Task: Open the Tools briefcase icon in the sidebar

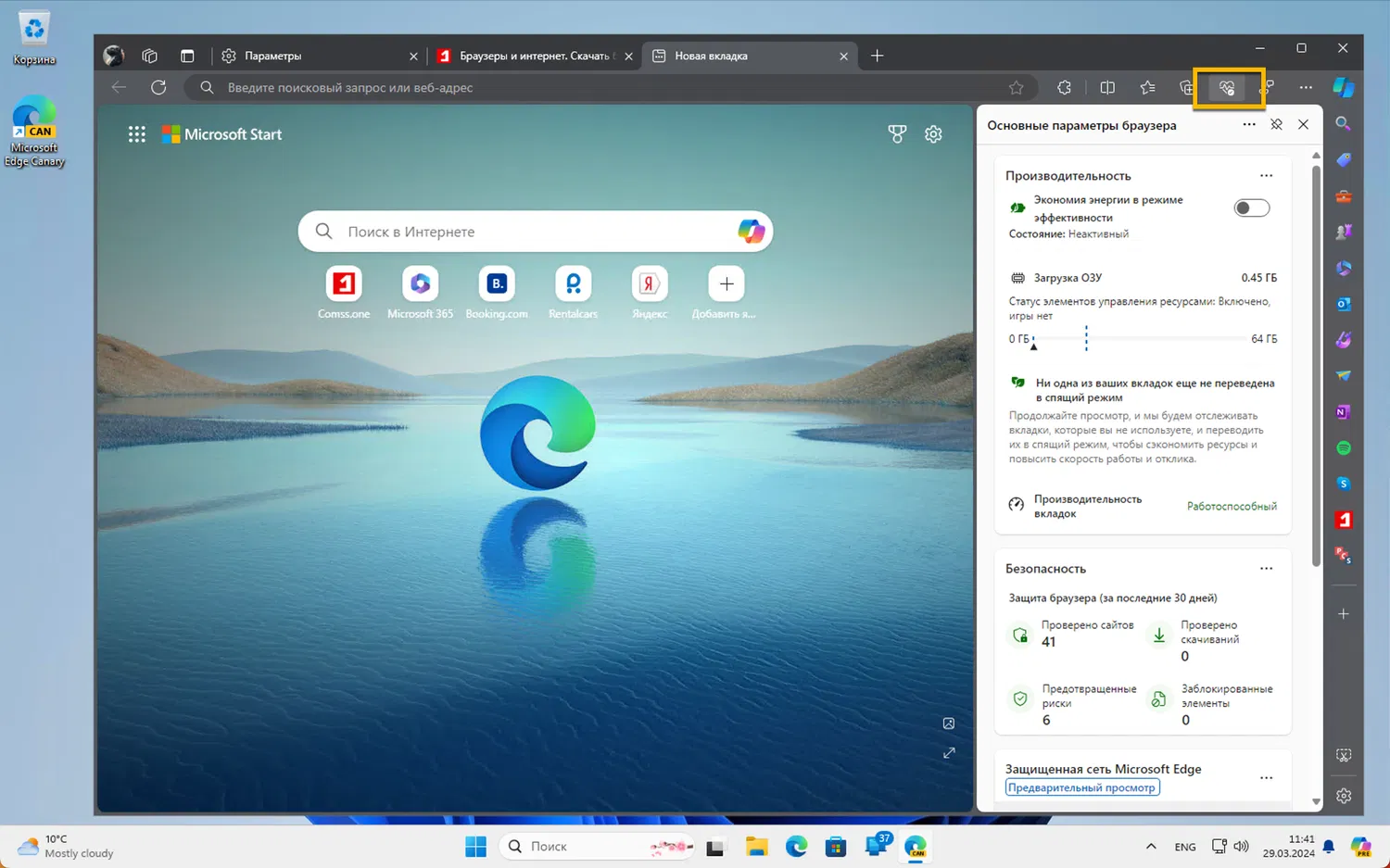Action: pos(1343,196)
